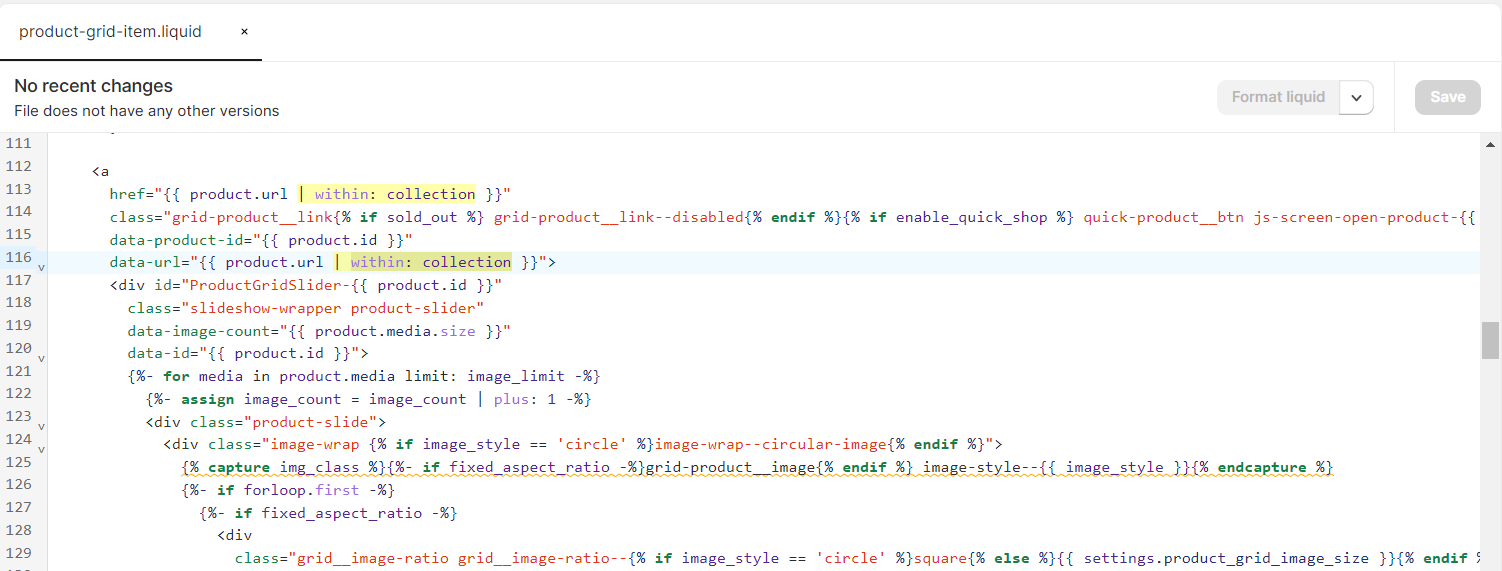Click the vertical scrollbar thumb
The height and width of the screenshot is (571, 1502).
pos(1491,340)
